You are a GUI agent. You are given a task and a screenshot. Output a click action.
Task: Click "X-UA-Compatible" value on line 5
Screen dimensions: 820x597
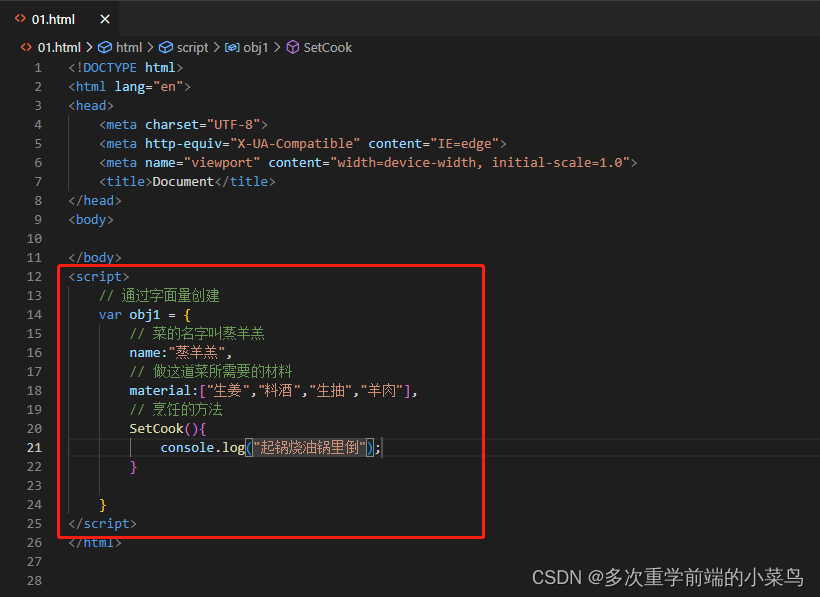coord(295,144)
